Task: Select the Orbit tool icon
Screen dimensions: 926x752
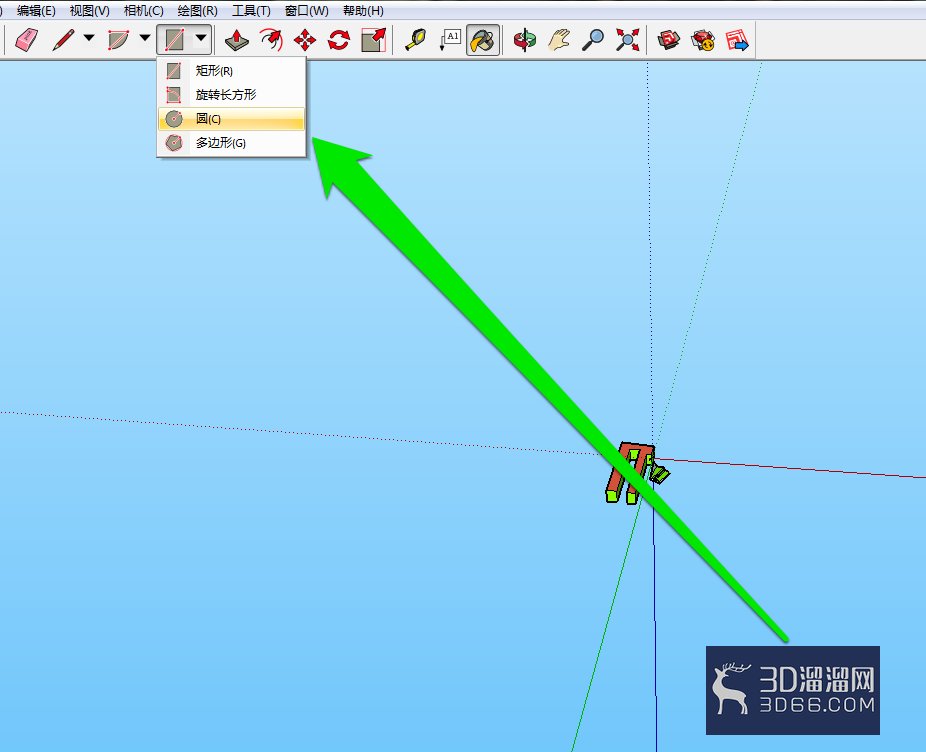Action: [x=524, y=40]
